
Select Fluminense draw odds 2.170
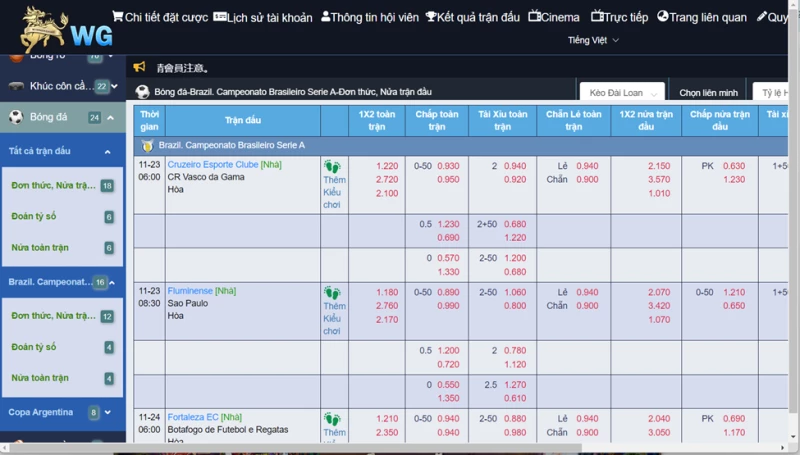387,320
